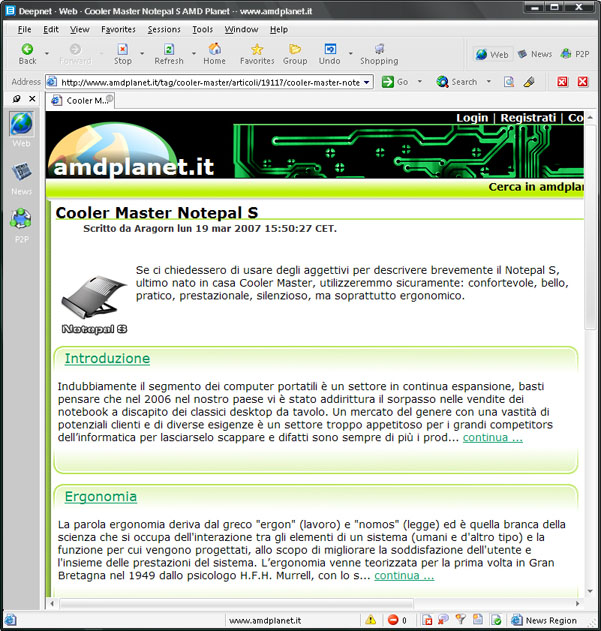Click the News Region status bar item
This screenshot has height=631, width=601.
[544, 620]
